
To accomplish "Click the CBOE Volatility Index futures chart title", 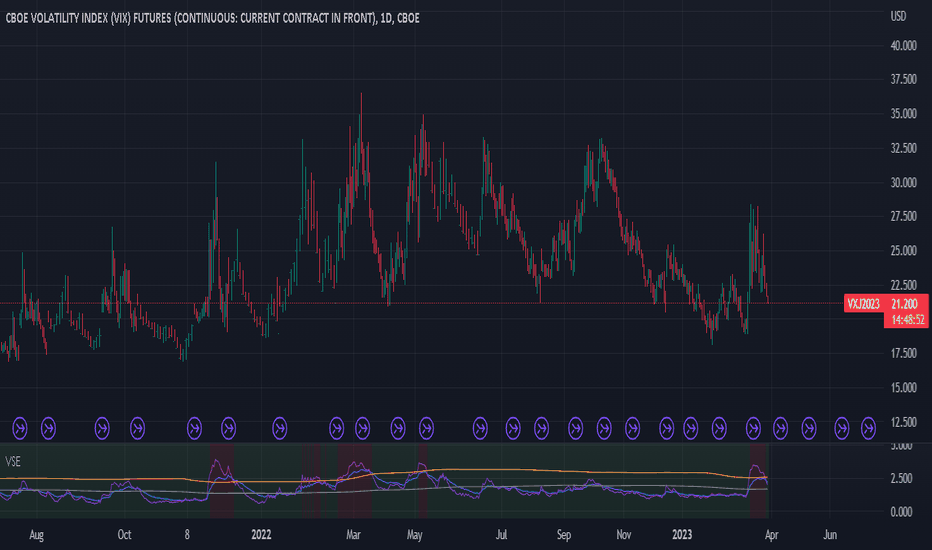I will click(212, 18).
